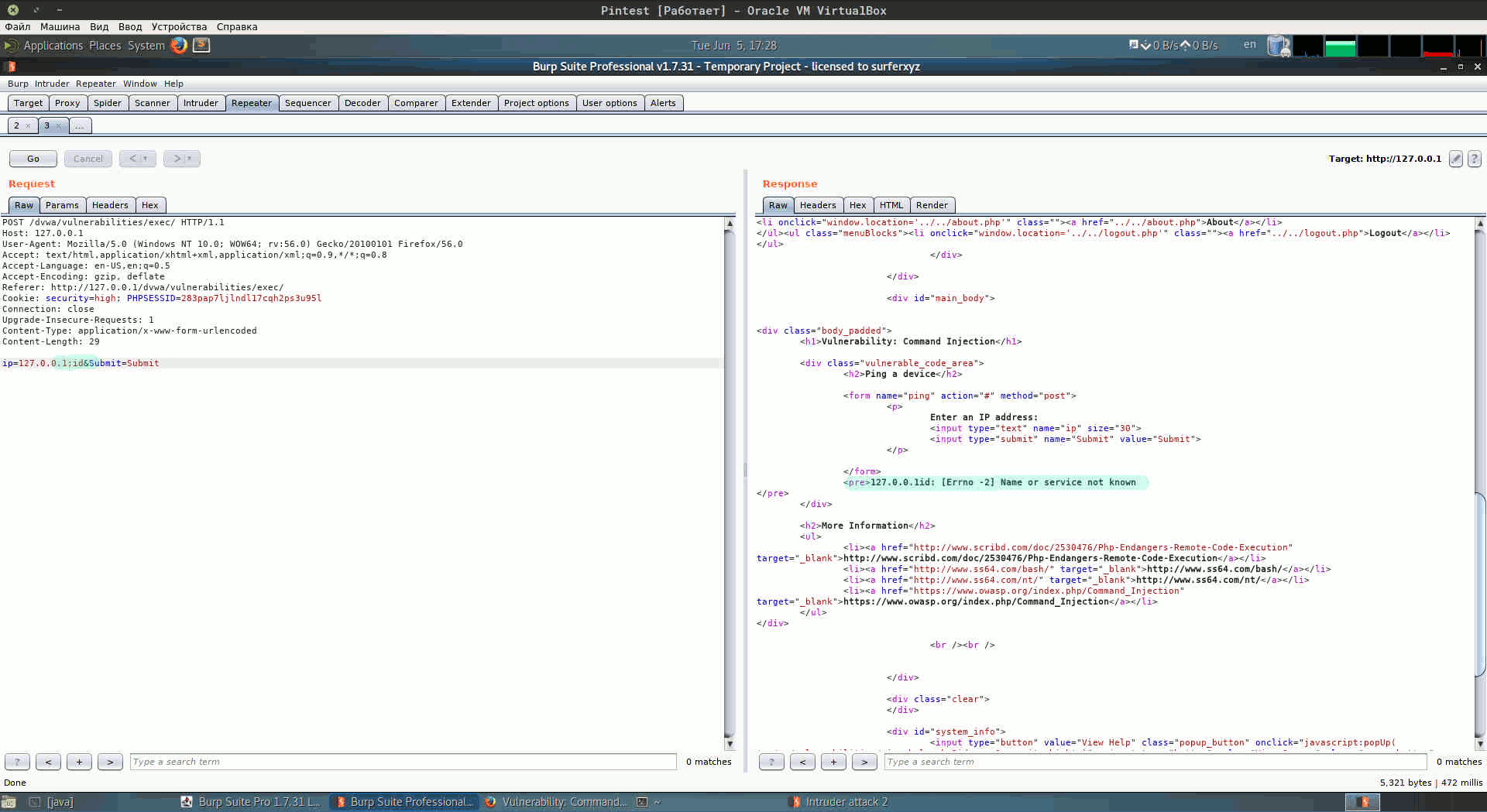This screenshot has width=1487, height=812.
Task: Open the new repeater tab '...' button
Action: (80, 125)
